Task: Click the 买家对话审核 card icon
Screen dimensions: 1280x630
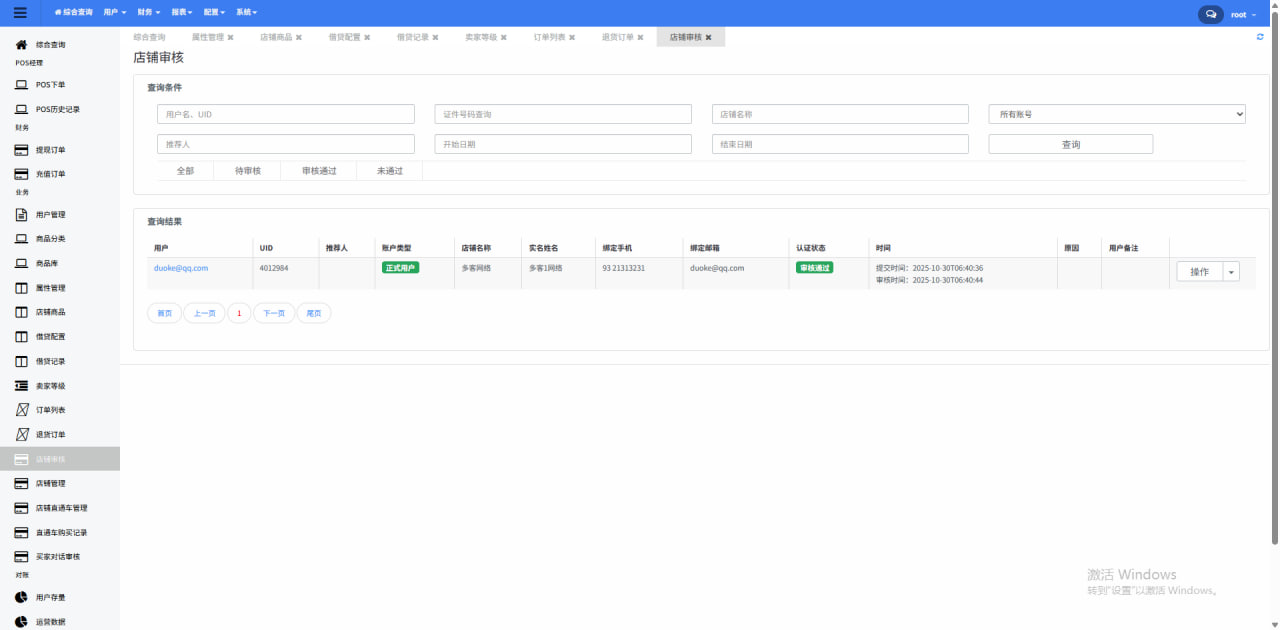Action: click(x=21, y=556)
